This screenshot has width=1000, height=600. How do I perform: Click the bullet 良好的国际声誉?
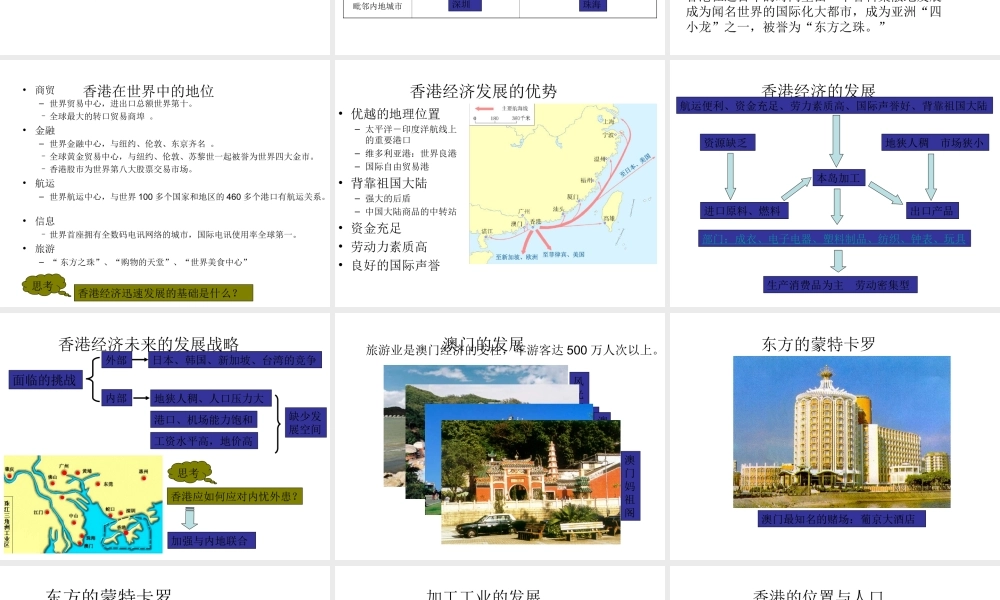point(395,265)
